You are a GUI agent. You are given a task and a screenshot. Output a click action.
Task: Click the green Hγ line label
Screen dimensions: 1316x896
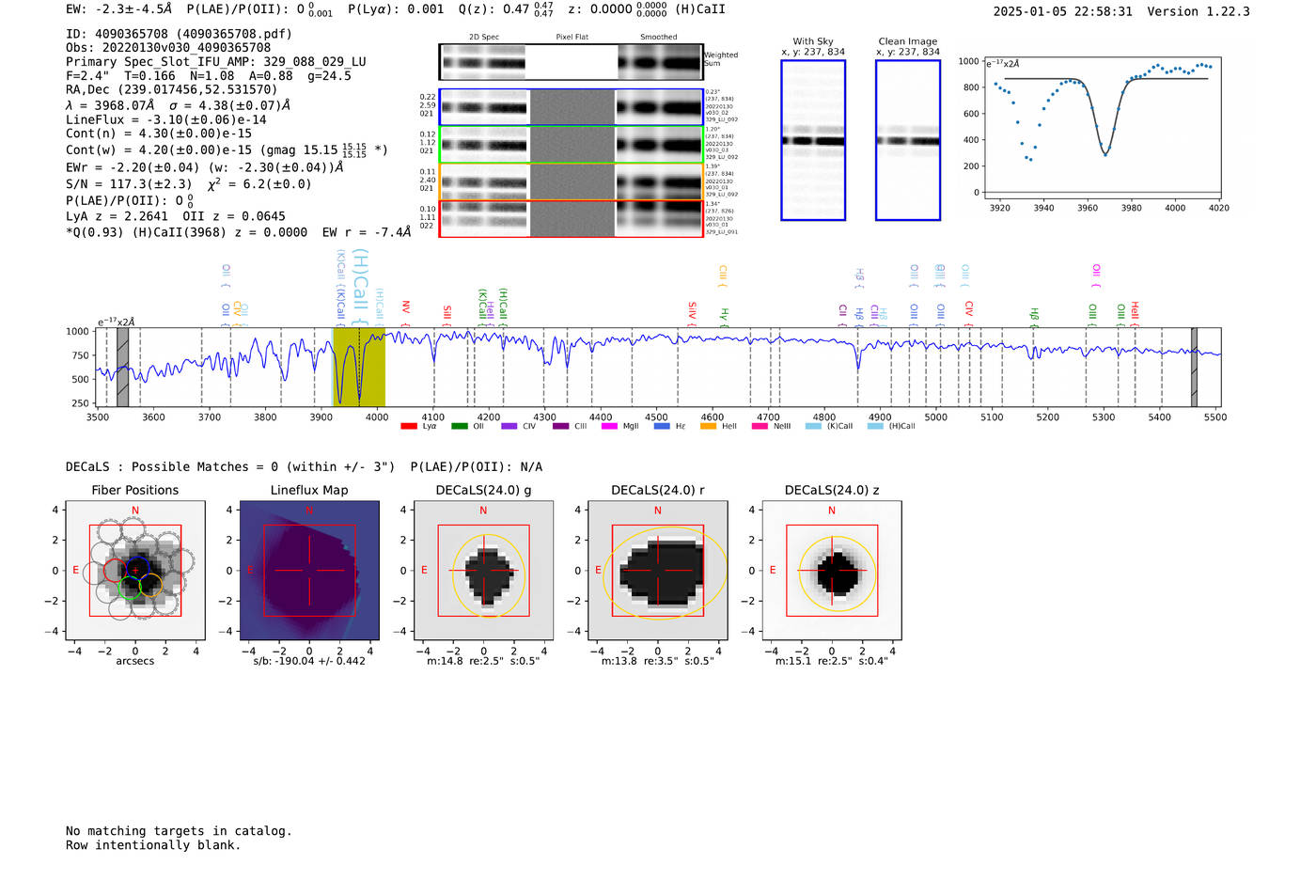click(724, 317)
